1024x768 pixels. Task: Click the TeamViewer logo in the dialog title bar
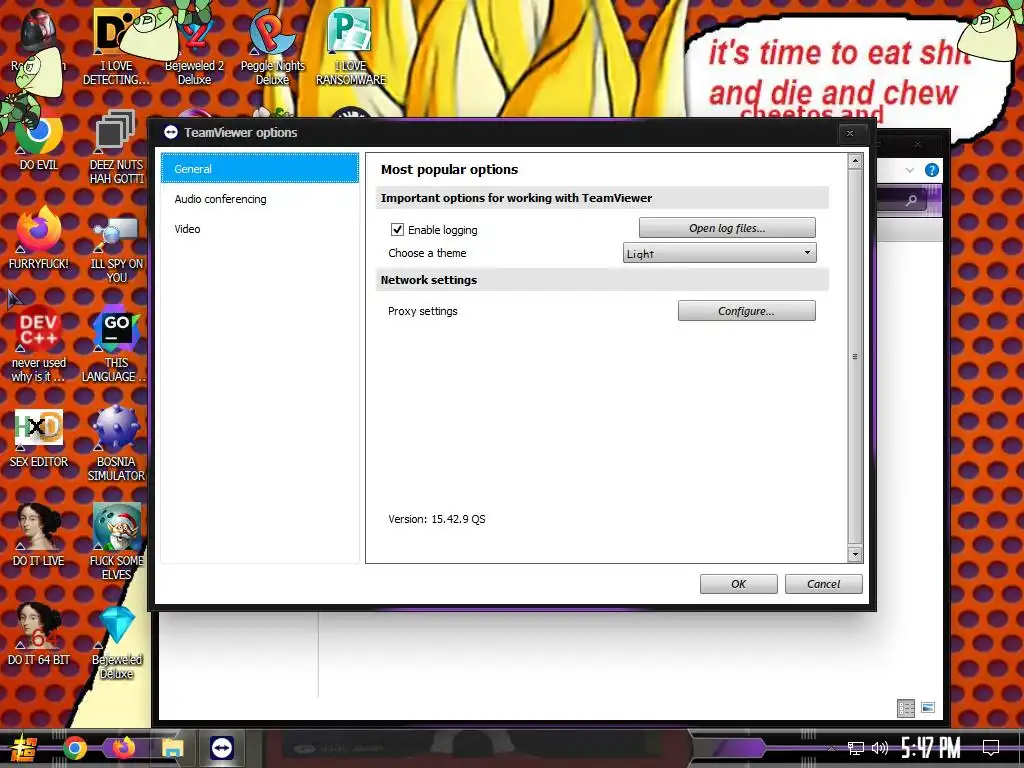[x=170, y=133]
